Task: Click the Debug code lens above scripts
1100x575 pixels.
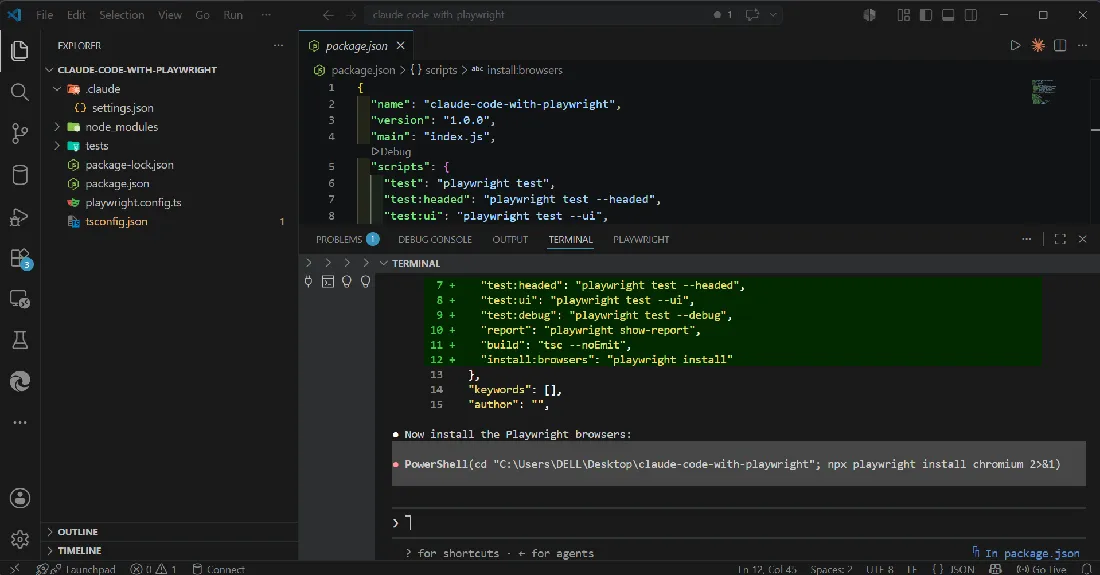Action: point(391,151)
